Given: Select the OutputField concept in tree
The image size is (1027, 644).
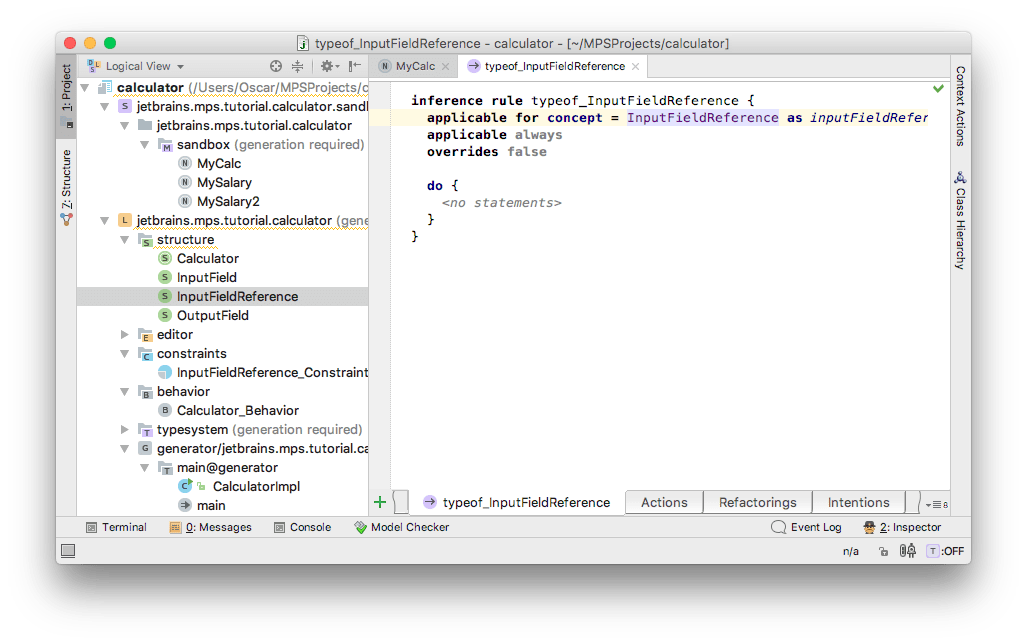Looking at the screenshot, I should pos(212,315).
